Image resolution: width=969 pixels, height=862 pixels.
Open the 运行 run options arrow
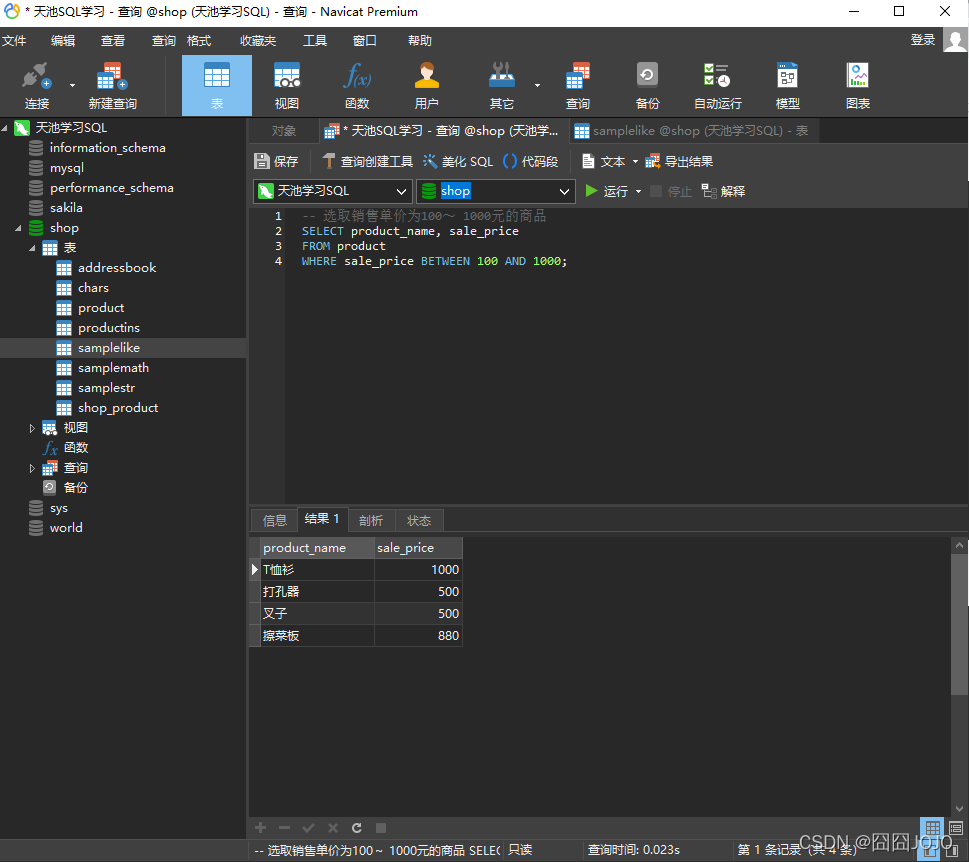638,192
